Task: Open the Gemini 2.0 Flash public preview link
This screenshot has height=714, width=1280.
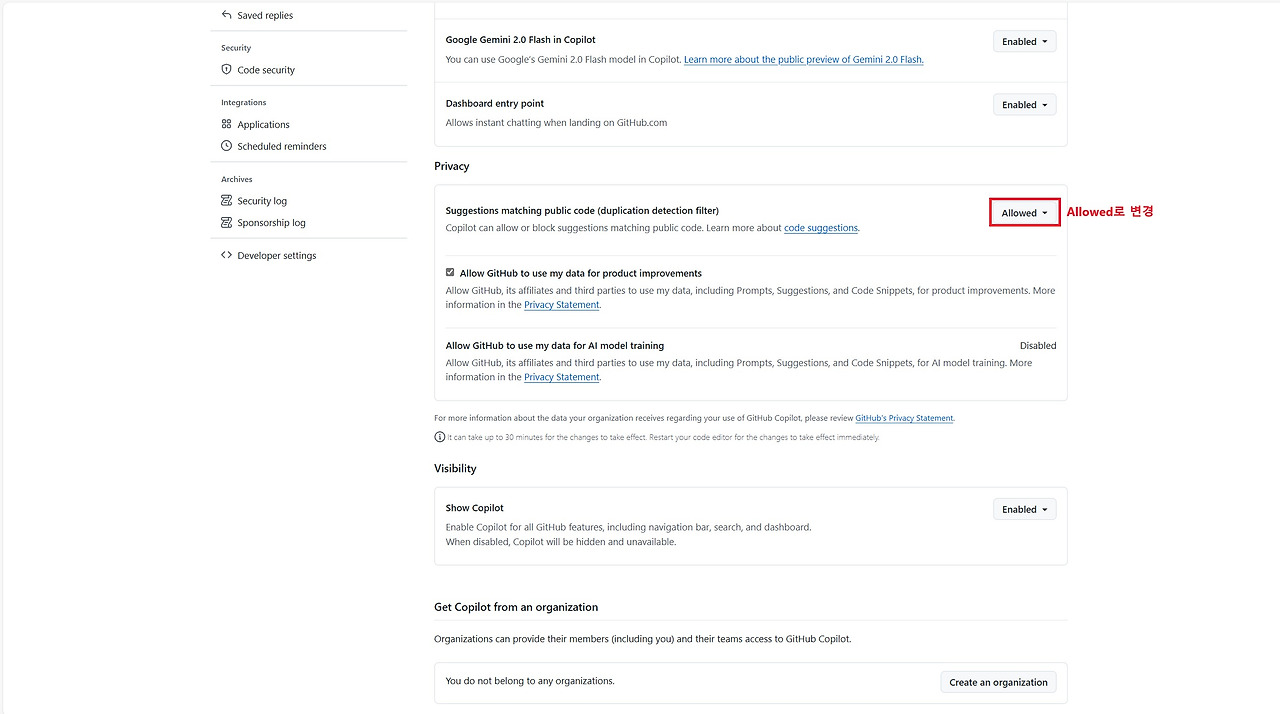Action: [x=803, y=59]
